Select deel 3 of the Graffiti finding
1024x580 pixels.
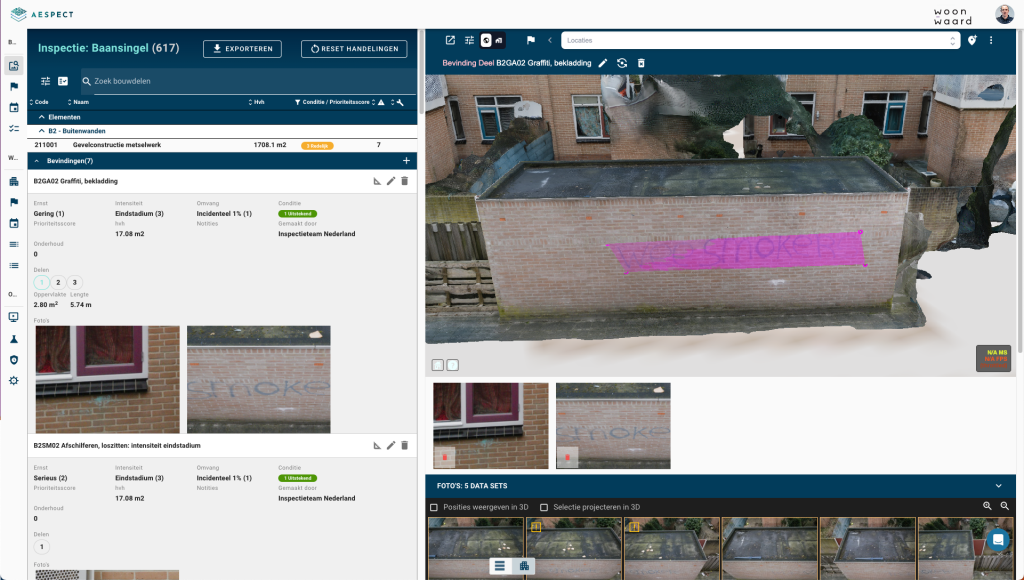coord(74,282)
